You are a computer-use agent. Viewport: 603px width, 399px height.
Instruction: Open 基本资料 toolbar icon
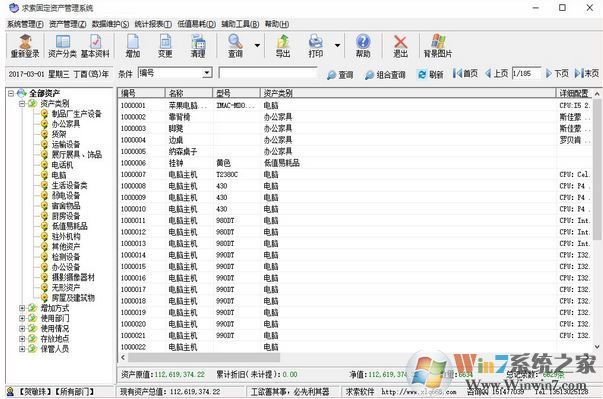pyautogui.click(x=95, y=46)
